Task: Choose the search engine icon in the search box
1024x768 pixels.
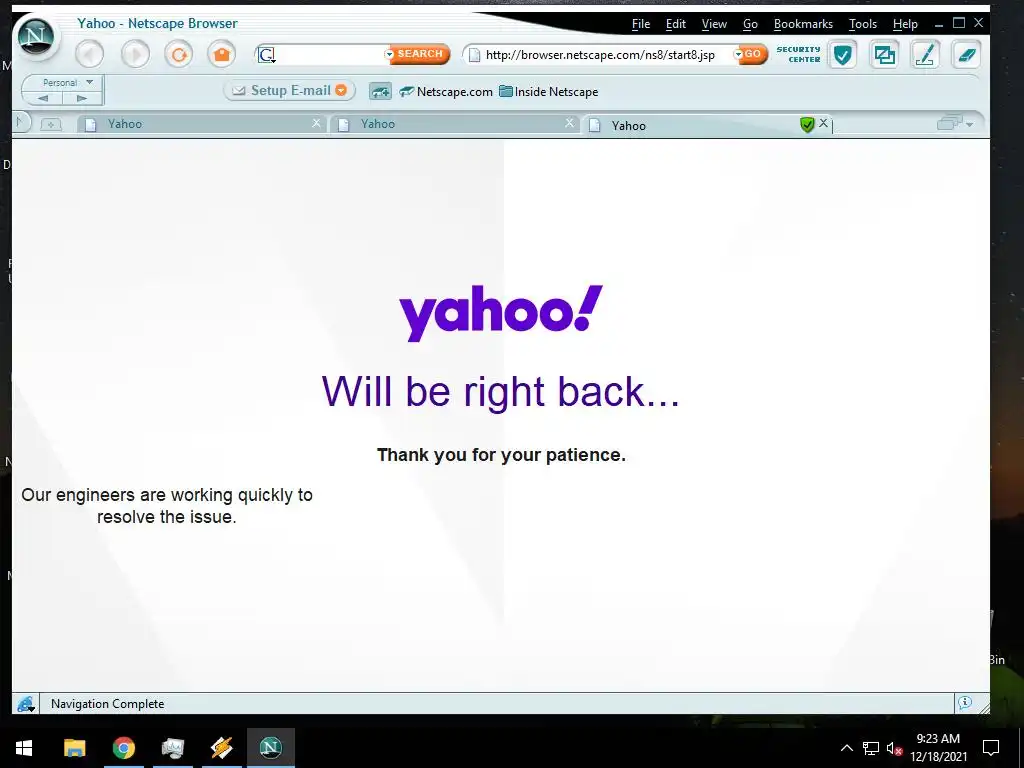Action: 266,55
